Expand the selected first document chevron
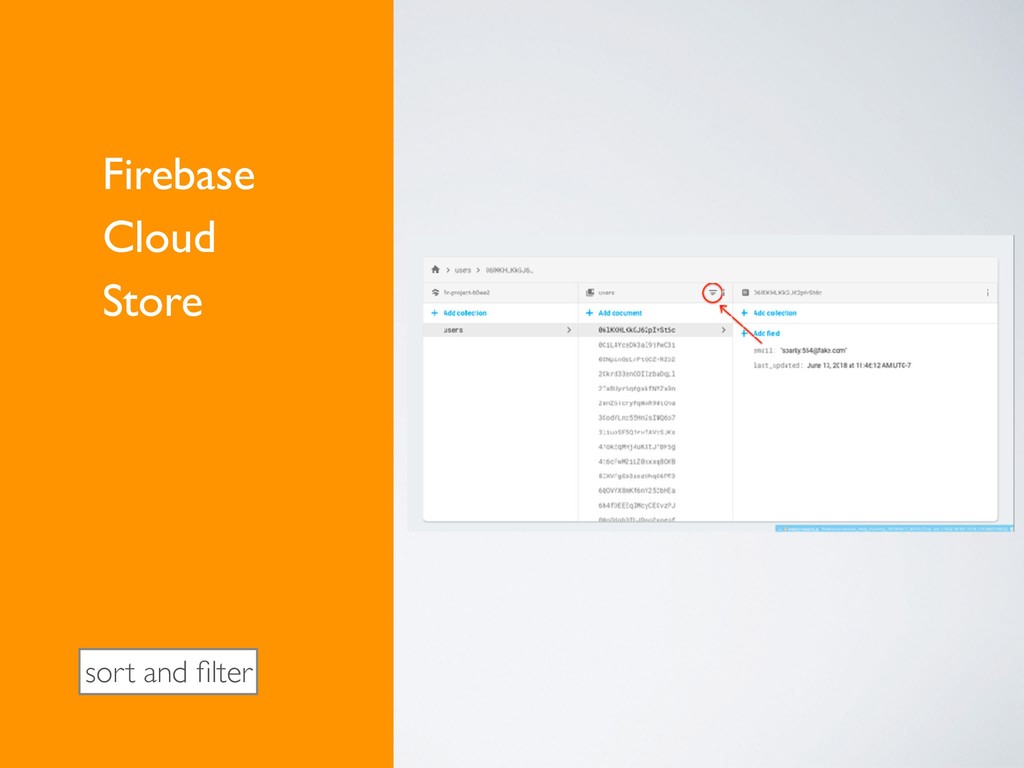Screen dimensions: 1024x768 (x=724, y=330)
